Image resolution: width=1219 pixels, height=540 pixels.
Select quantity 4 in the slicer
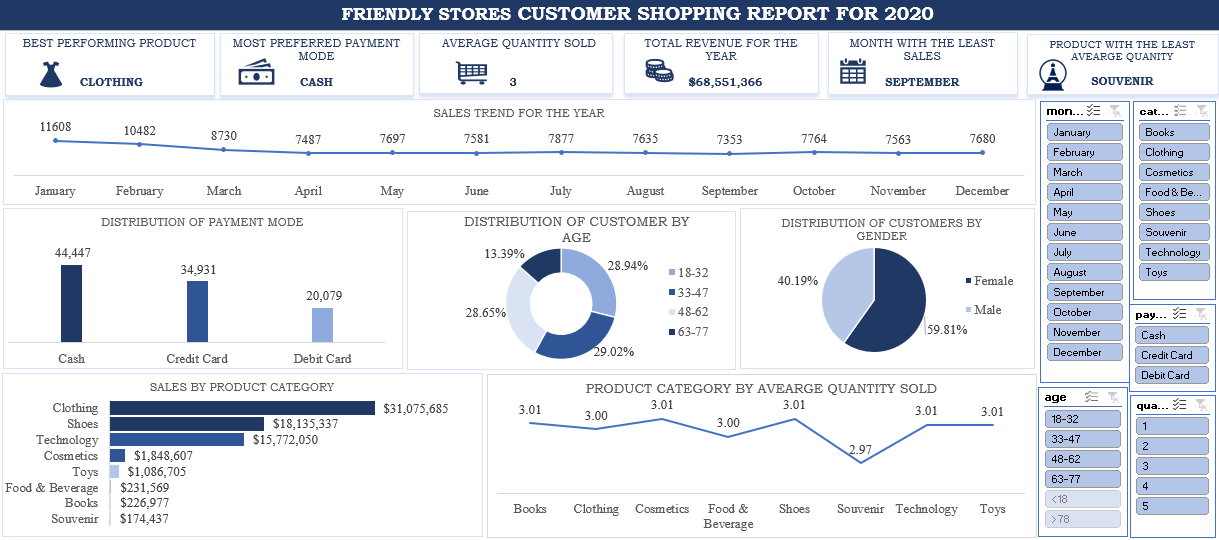1172,486
